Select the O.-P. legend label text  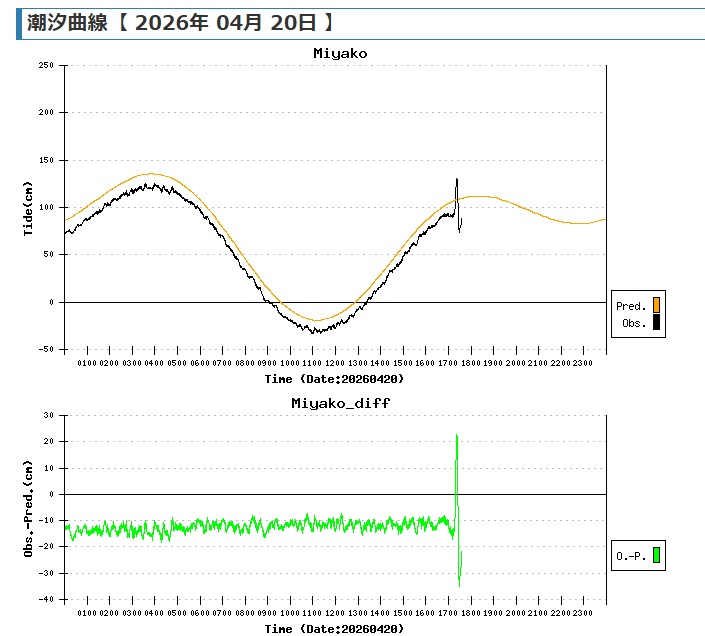[631, 555]
